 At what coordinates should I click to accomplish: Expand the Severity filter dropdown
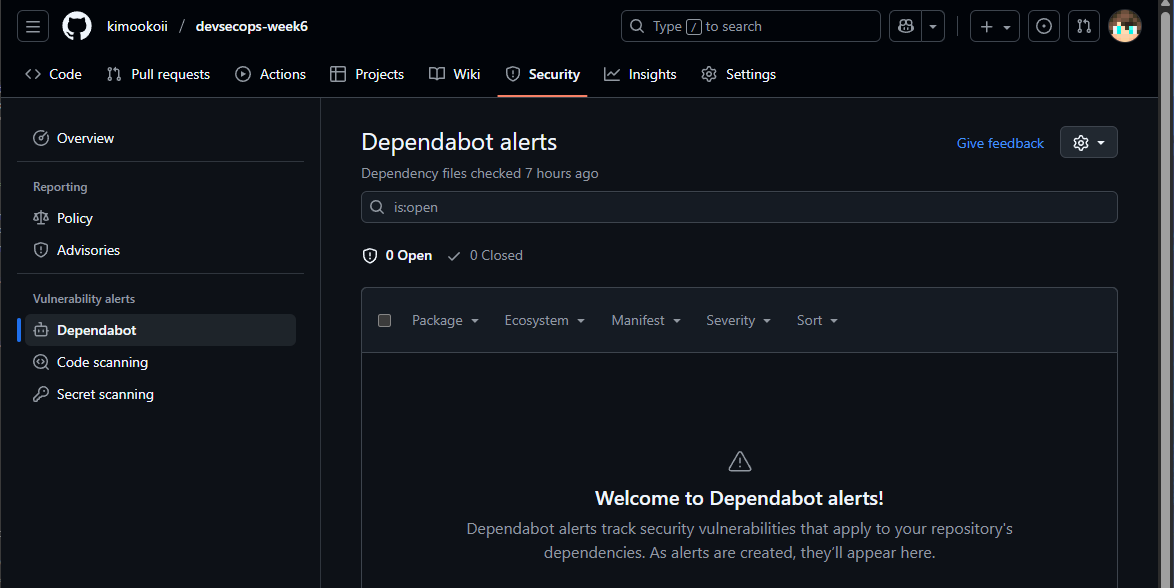click(738, 320)
